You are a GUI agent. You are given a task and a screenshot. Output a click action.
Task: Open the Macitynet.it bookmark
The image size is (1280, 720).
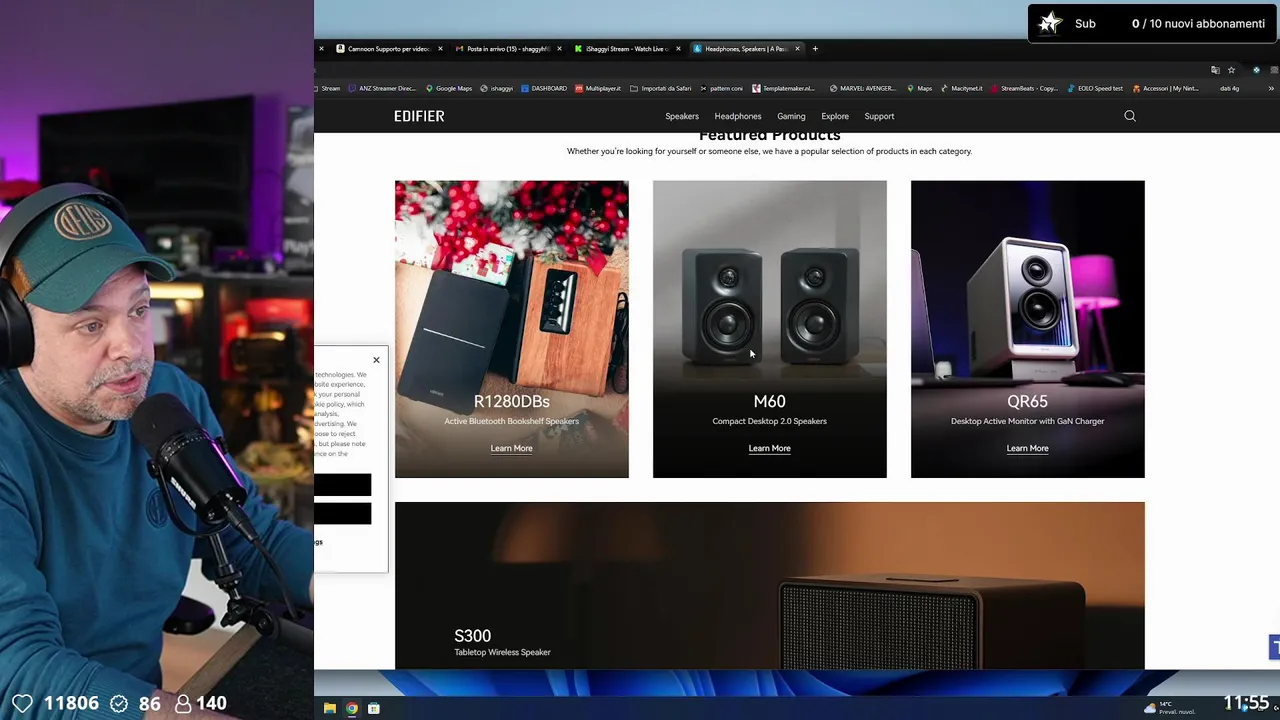point(962,88)
